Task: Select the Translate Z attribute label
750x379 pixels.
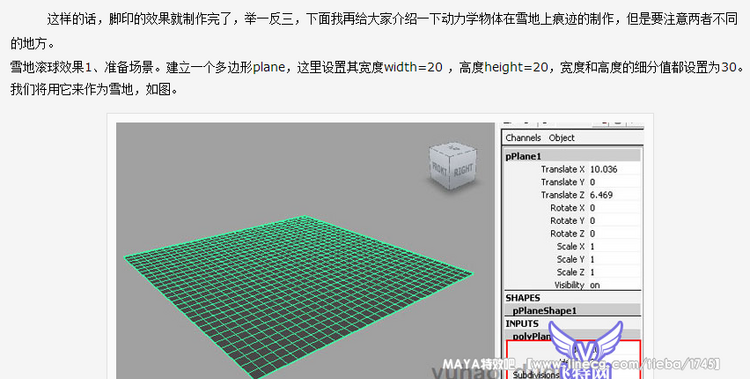Action: click(562, 195)
